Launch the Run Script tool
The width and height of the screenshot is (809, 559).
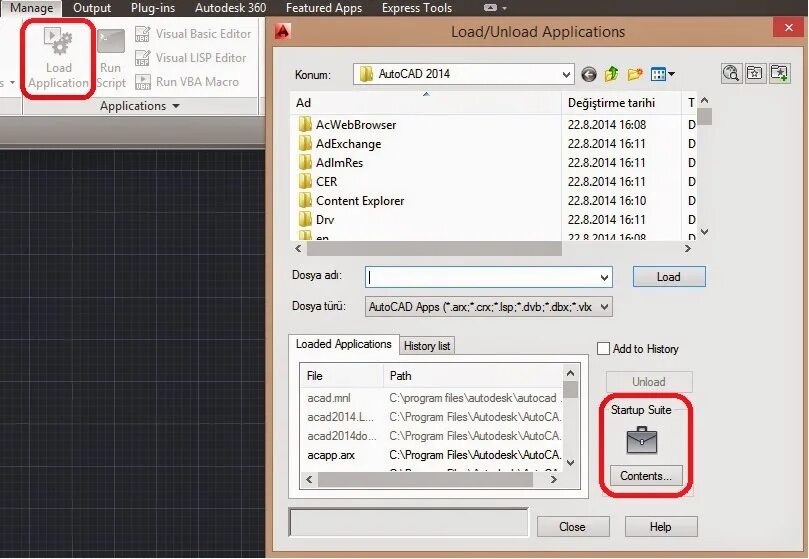110,58
